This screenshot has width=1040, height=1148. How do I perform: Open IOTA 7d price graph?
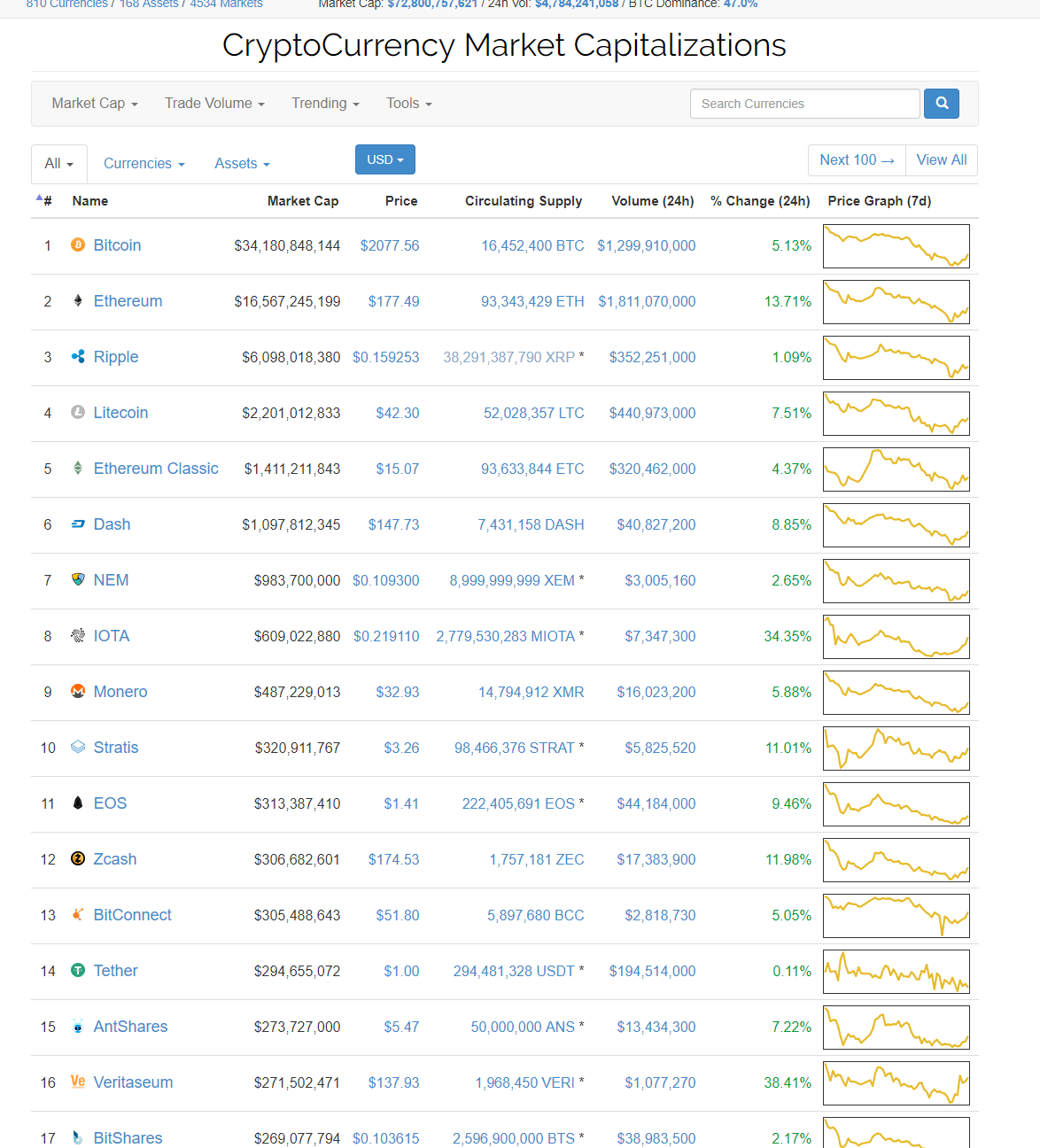coord(896,637)
